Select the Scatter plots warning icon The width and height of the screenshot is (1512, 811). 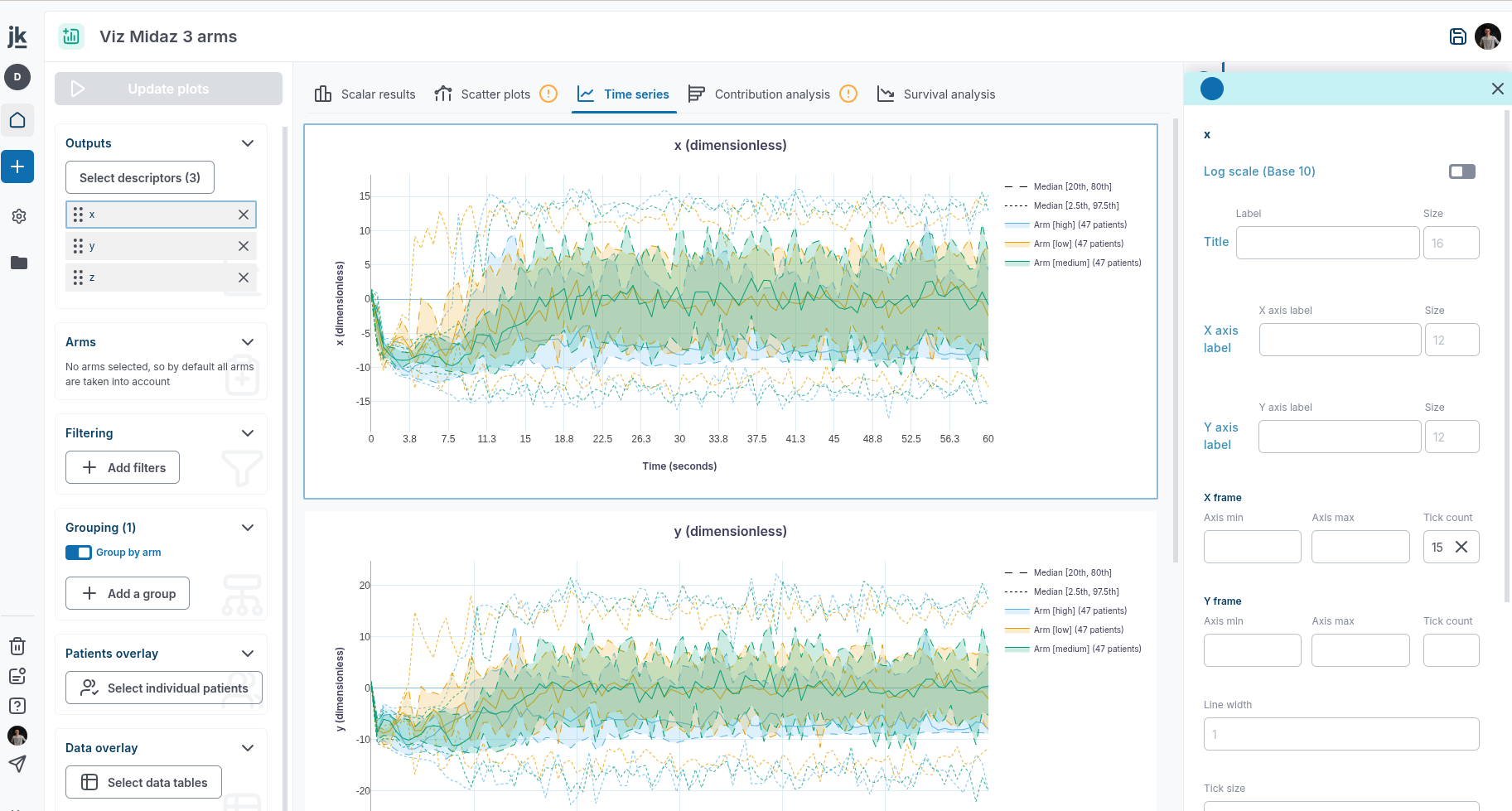click(548, 94)
